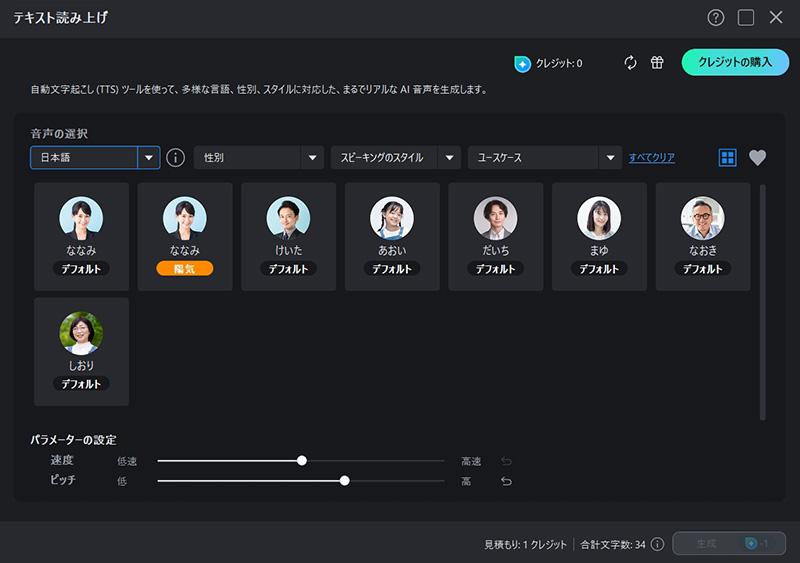Viewport: 800px width, 563px height.
Task: Select the なおき voice card
Action: point(703,237)
